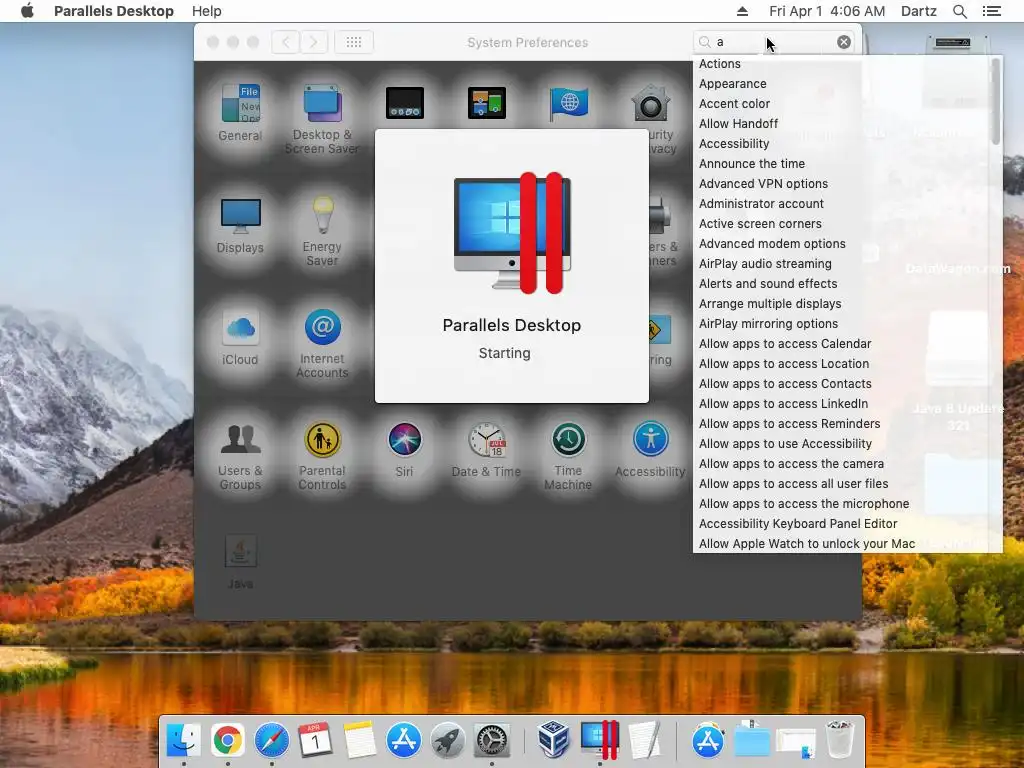
Task: Open Finder from the Dock
Action: coord(184,740)
